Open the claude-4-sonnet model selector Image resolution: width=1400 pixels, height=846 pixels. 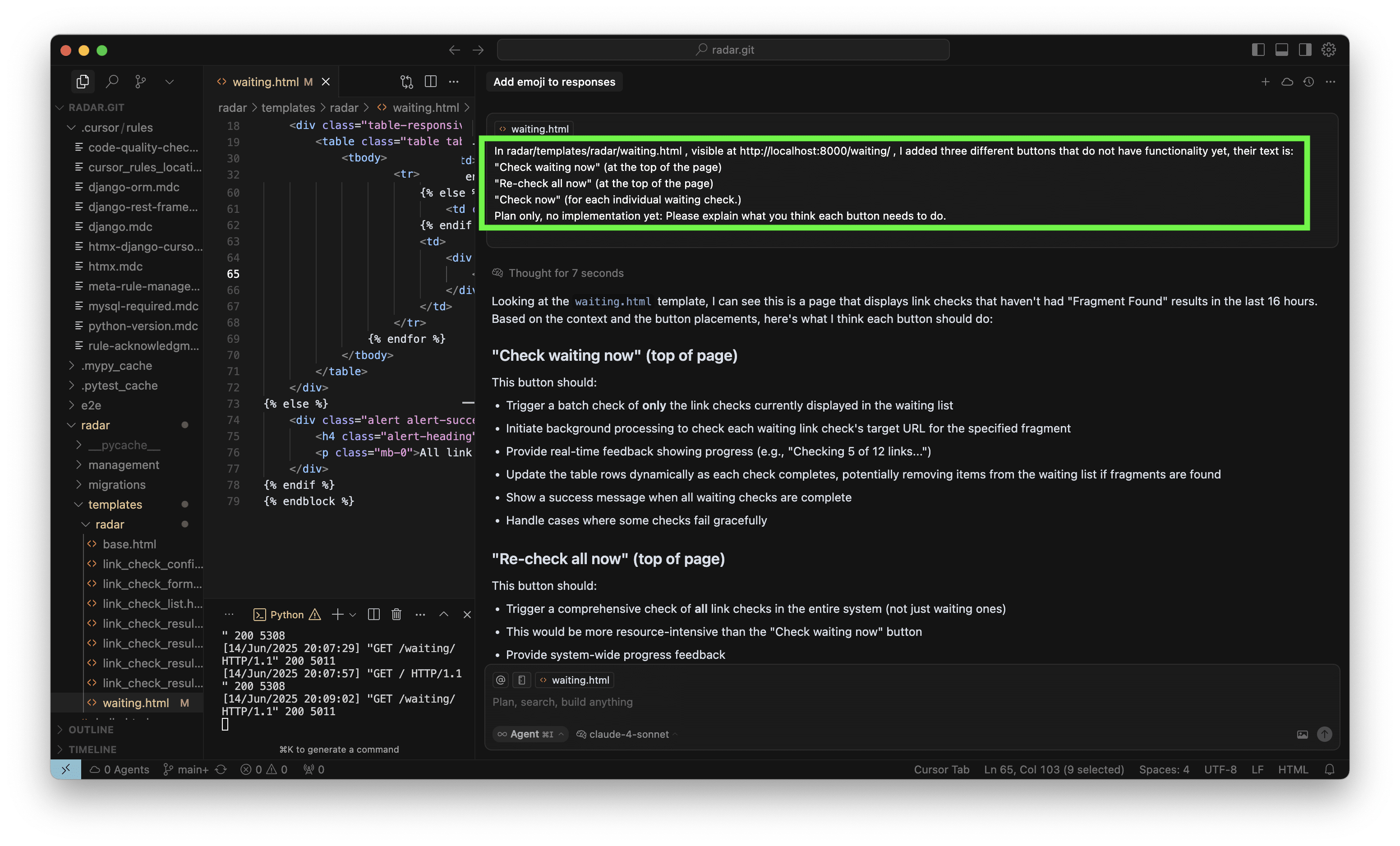[628, 734]
